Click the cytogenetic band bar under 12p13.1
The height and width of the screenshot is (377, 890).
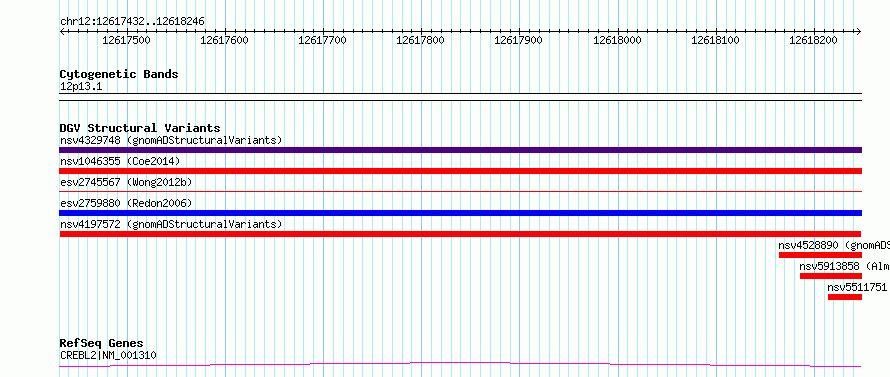[460, 97]
